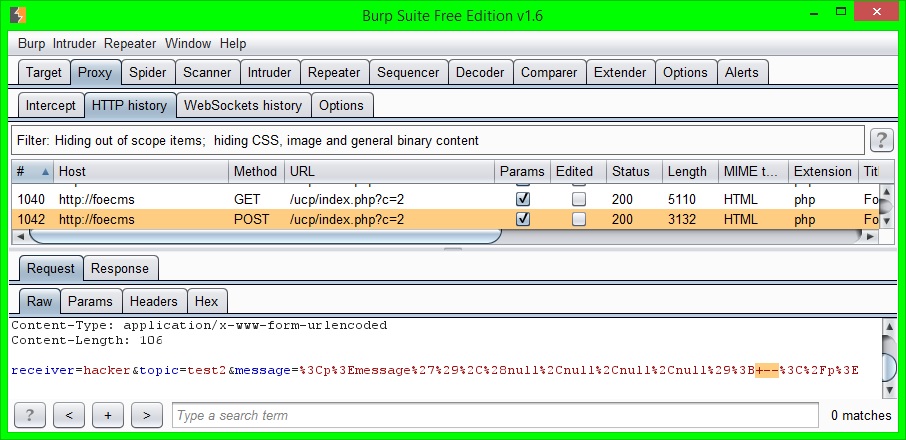This screenshot has height=440, width=906.
Task: Select the Request tab
Action: click(51, 269)
